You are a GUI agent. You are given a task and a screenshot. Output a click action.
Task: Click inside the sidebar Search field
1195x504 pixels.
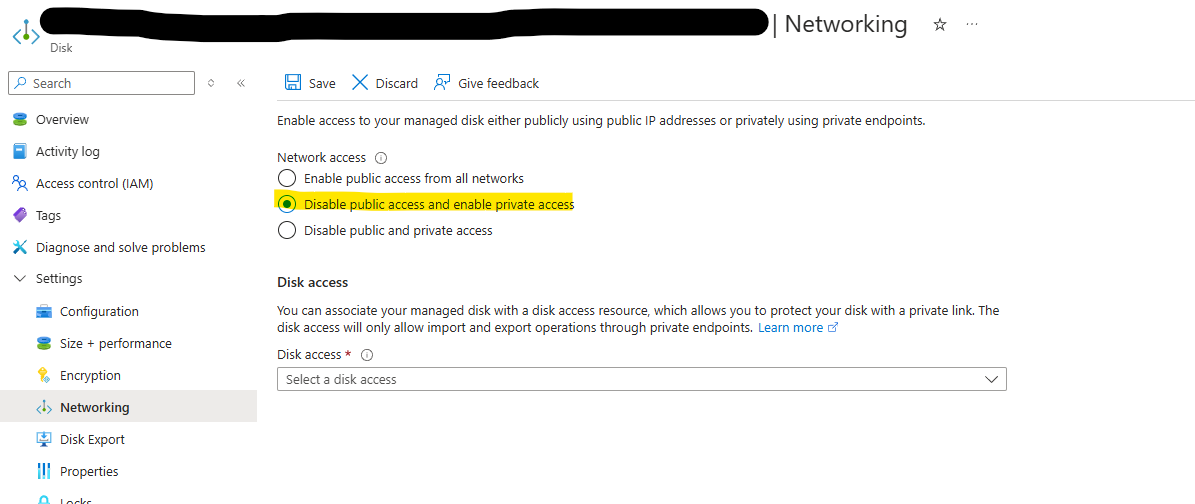pos(101,83)
